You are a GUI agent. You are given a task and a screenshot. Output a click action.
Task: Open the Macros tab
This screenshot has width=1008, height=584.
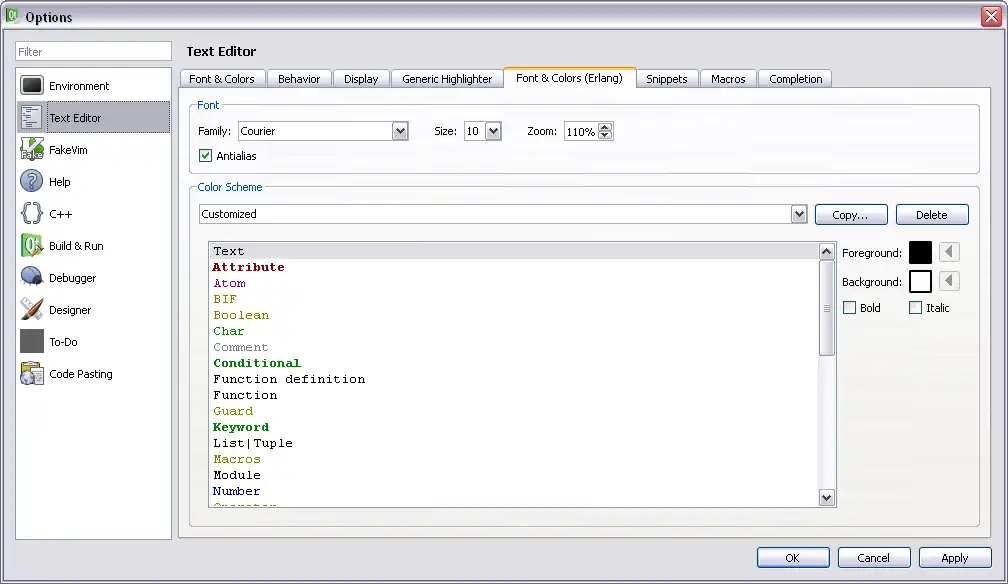point(728,78)
